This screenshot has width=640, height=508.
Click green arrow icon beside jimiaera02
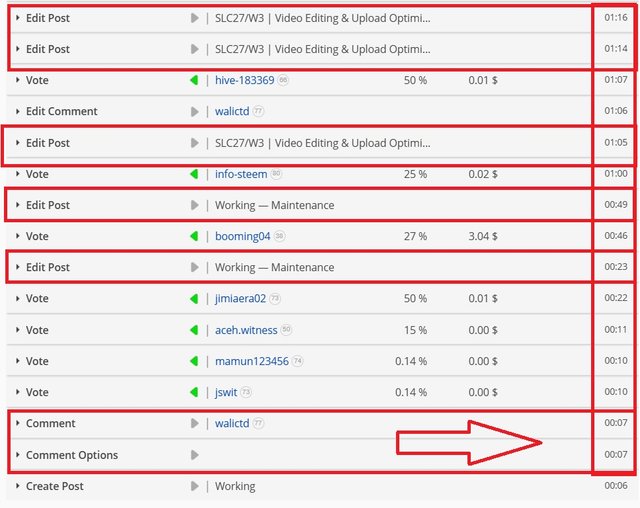coord(194,298)
